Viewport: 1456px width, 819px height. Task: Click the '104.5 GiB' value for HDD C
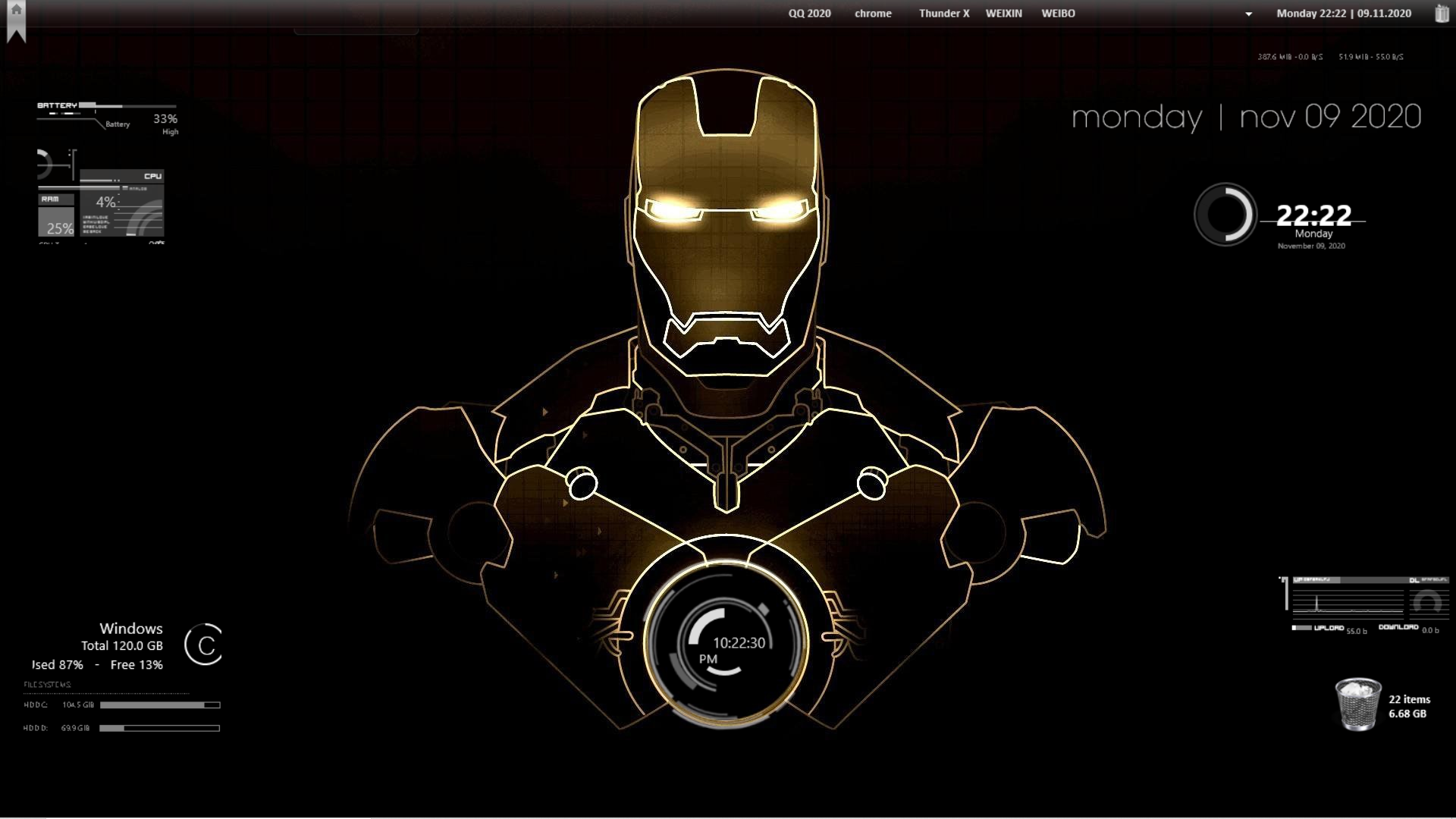tap(78, 705)
